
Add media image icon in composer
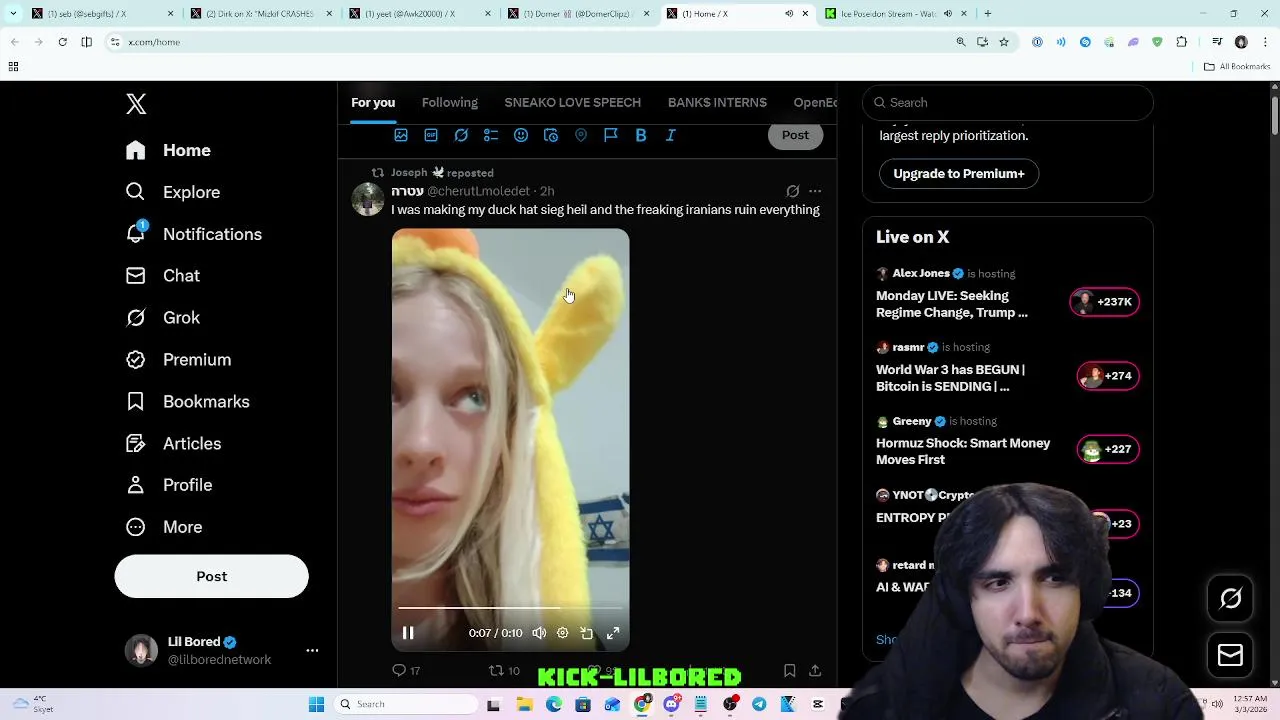[401, 135]
